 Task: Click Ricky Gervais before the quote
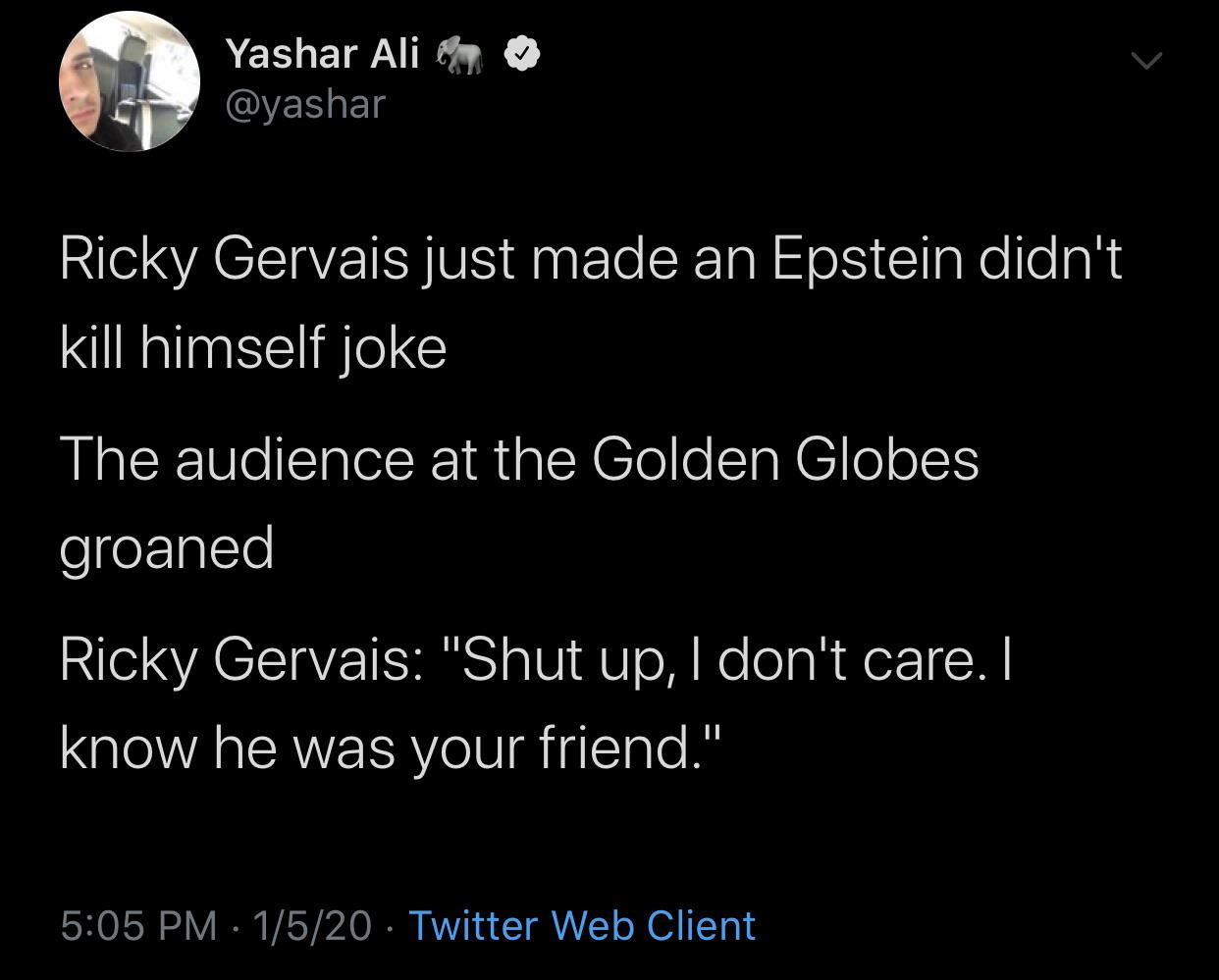click(235, 659)
